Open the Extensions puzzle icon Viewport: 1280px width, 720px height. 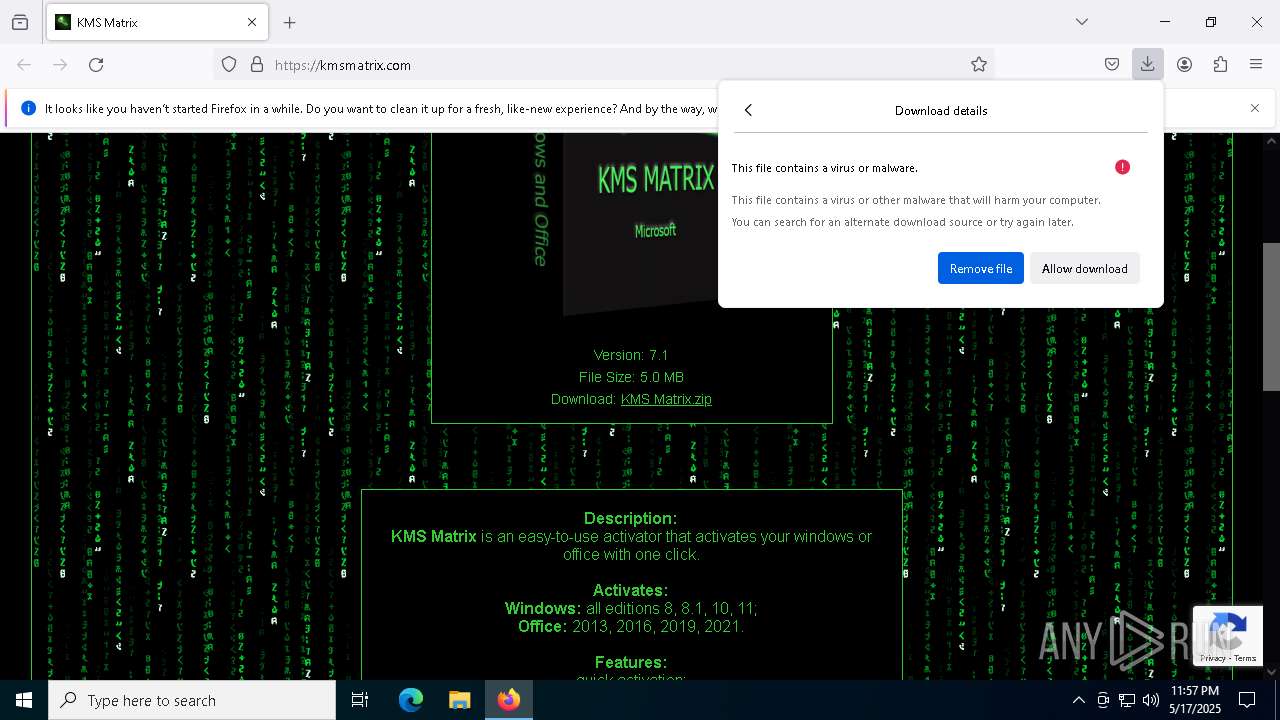tap(1220, 65)
